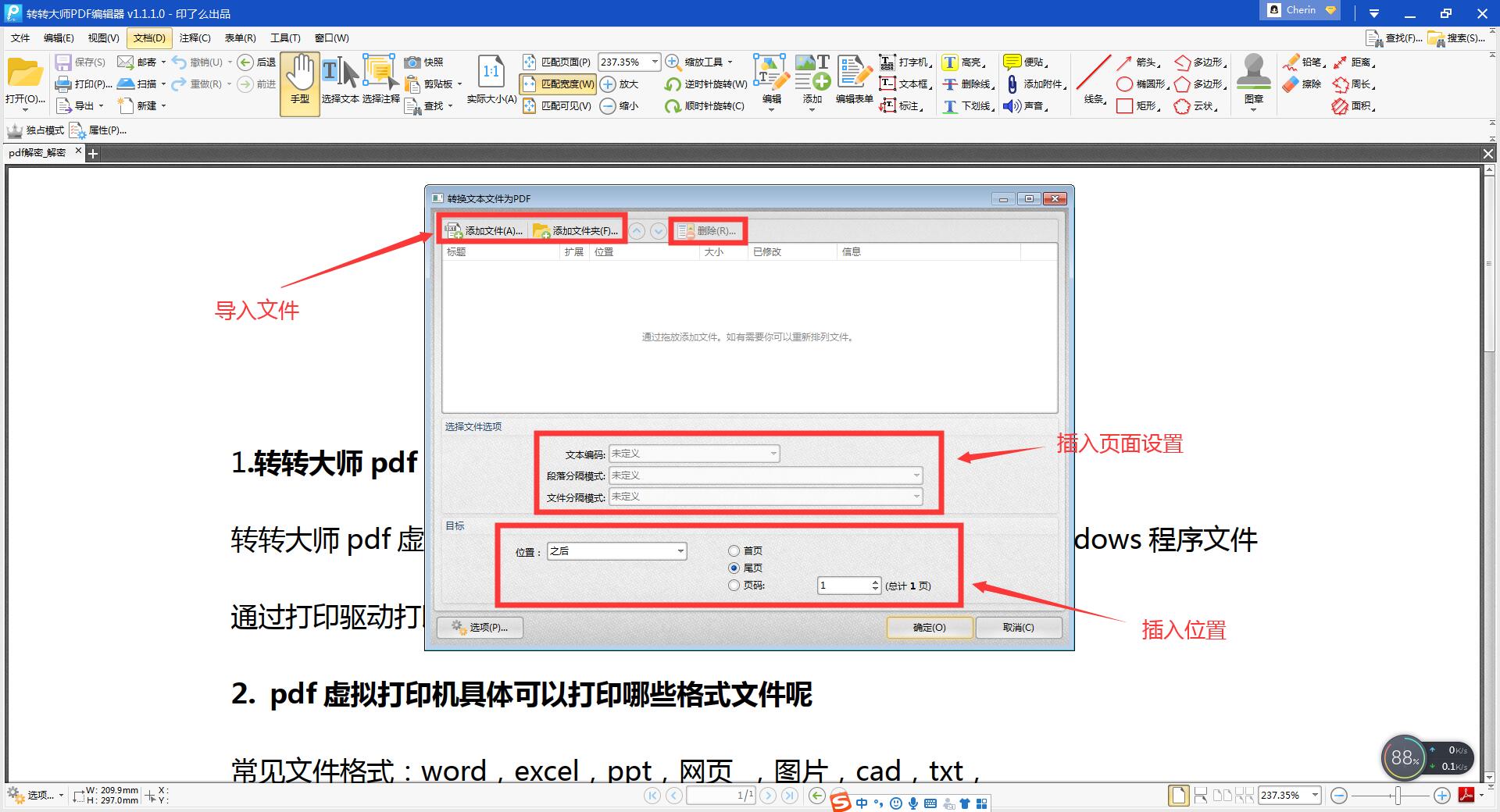Screen dimensions: 1500x812
Task: Click the page number field showing 1/1
Action: [x=721, y=796]
